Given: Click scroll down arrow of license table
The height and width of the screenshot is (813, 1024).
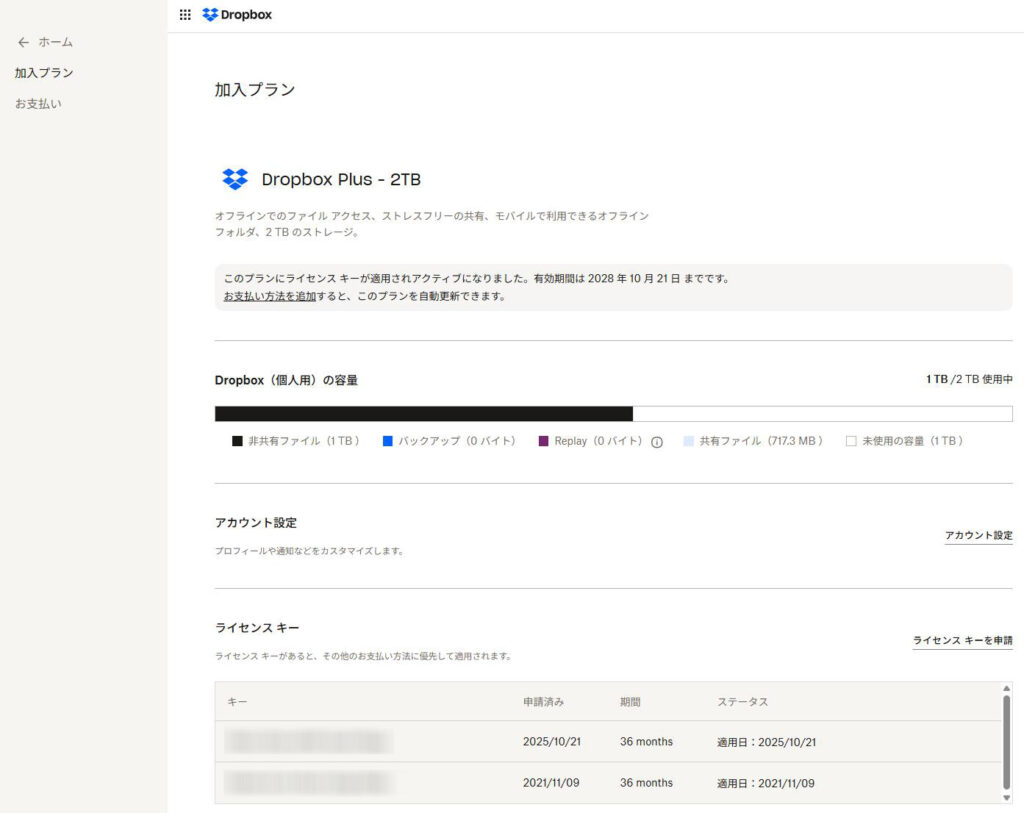Looking at the screenshot, I should (x=1006, y=797).
